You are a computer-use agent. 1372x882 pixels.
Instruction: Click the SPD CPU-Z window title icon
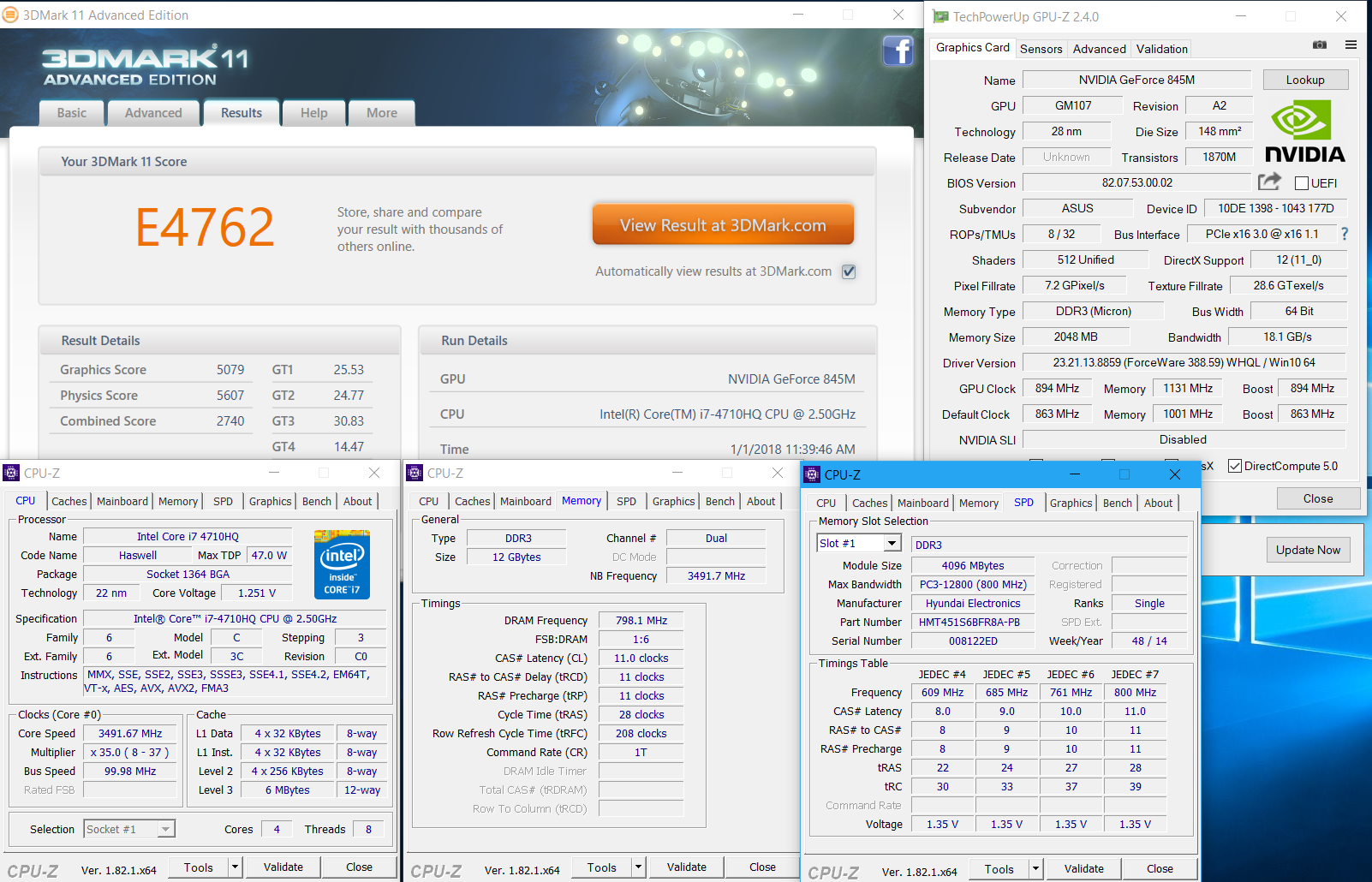(812, 474)
